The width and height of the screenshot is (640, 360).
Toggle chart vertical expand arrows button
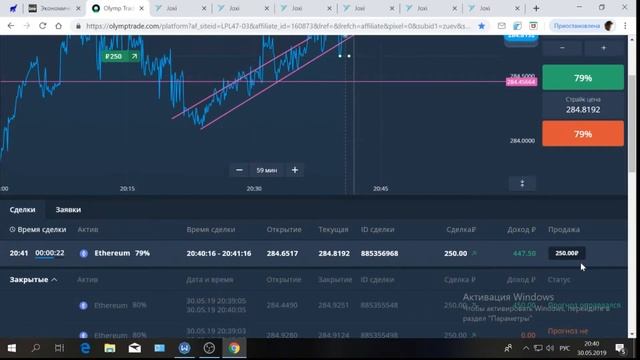coord(522,183)
